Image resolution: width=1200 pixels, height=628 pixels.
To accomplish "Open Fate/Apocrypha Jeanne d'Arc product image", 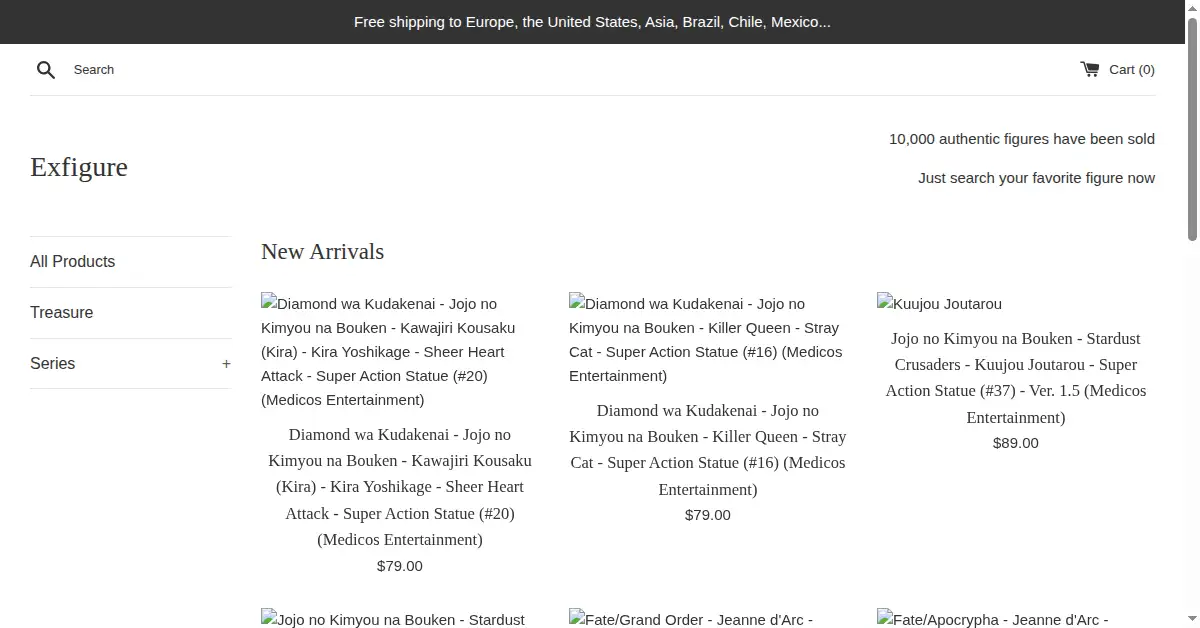I will 1016,618.
